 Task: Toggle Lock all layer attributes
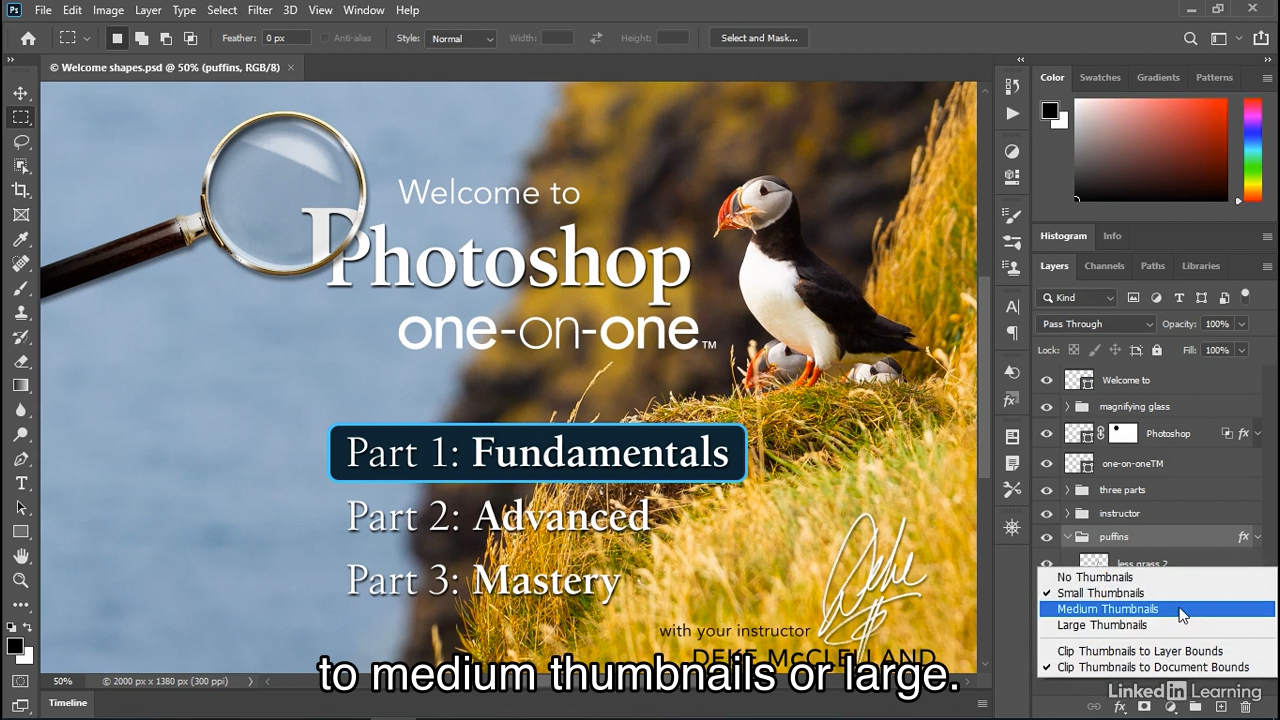1157,350
